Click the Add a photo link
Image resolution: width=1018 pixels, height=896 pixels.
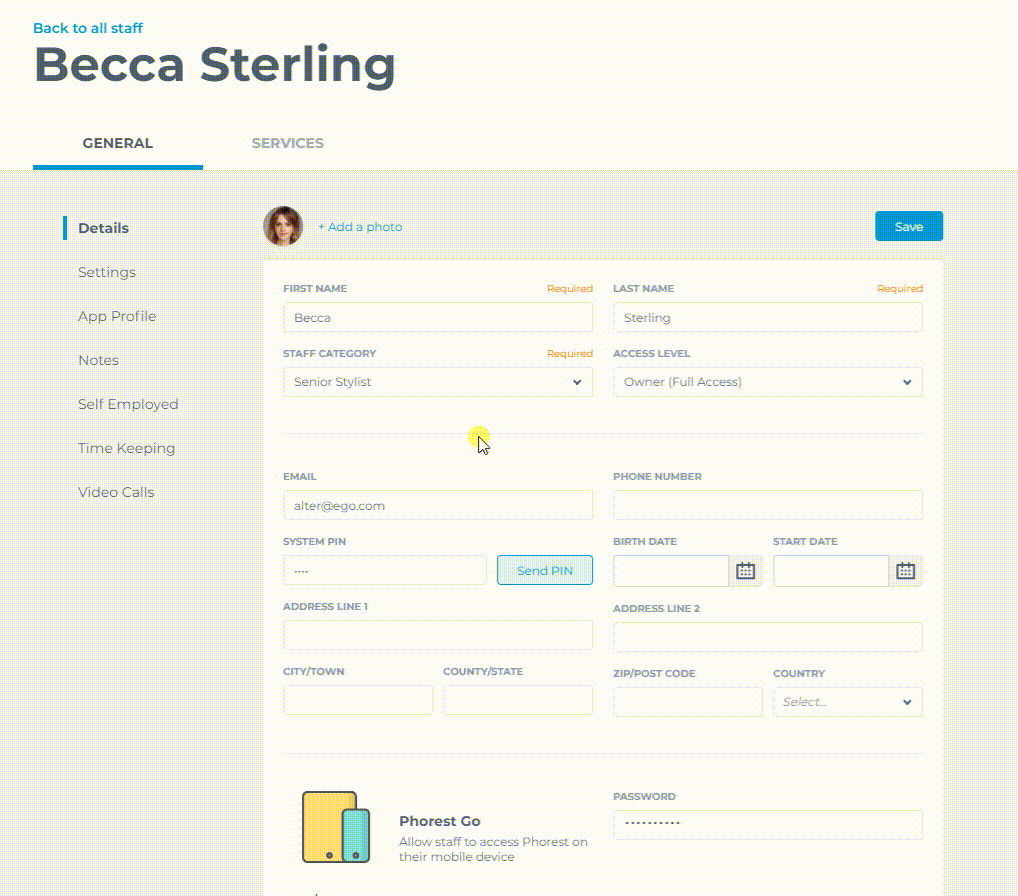coord(360,227)
